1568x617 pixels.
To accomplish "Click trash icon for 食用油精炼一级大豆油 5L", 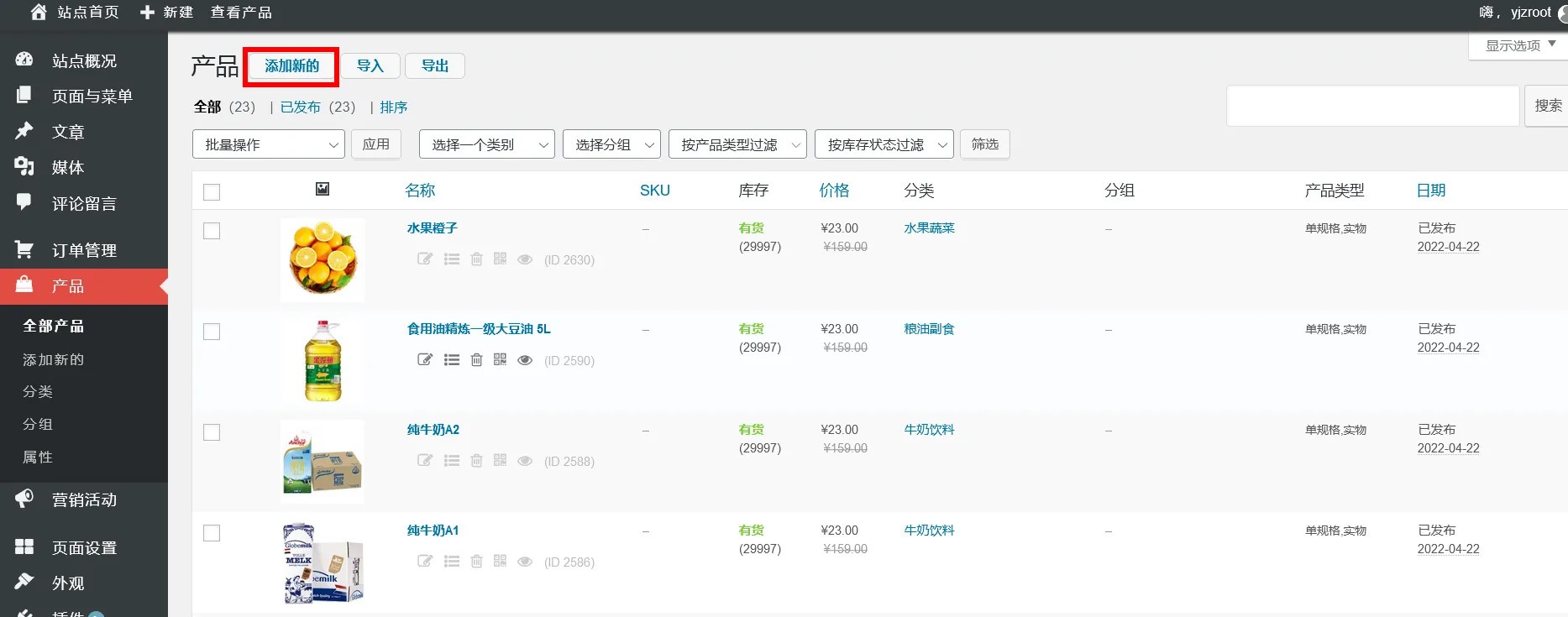I will point(476,360).
